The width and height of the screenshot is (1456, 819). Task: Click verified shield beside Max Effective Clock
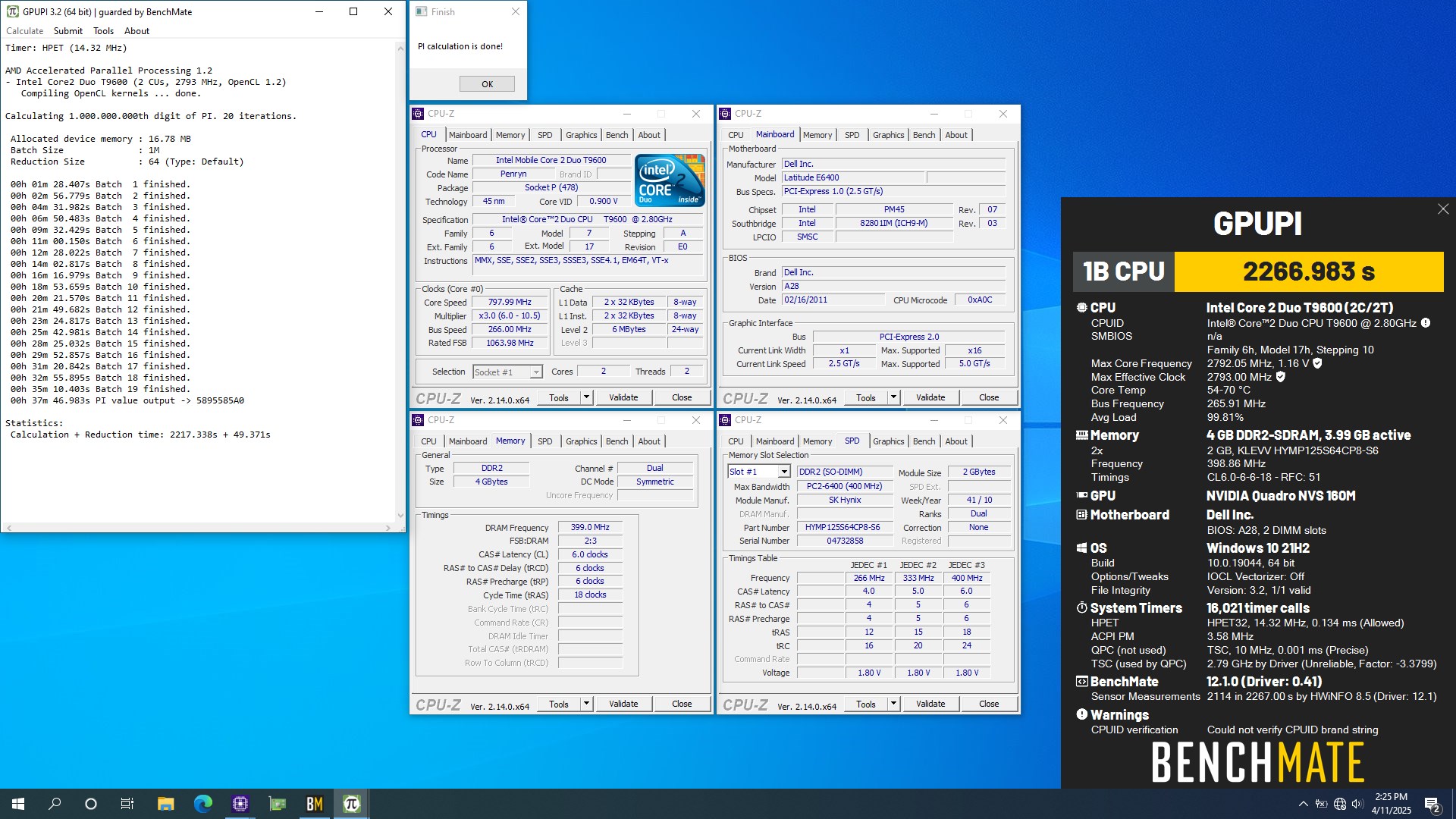(x=1281, y=377)
